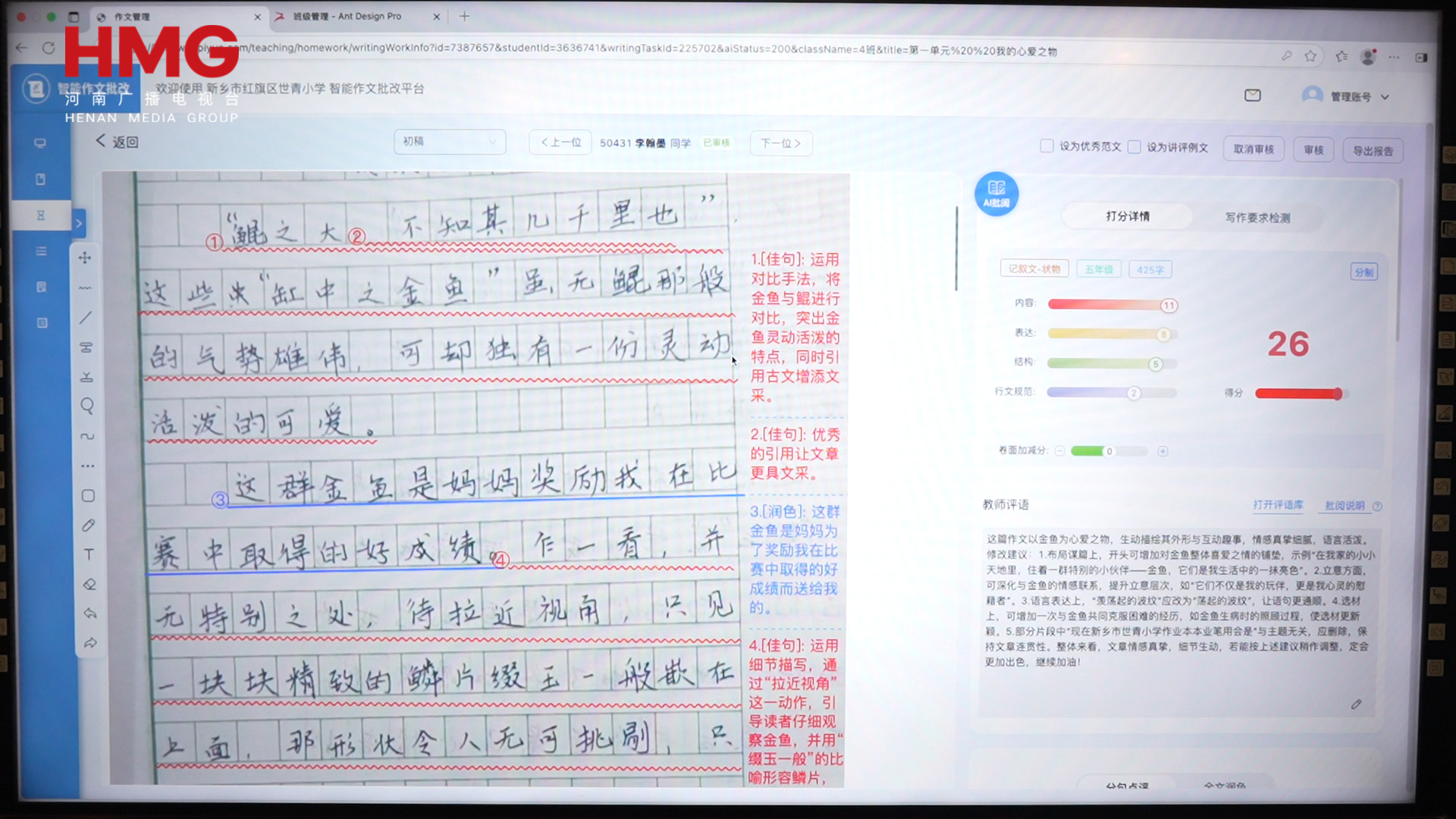Check the 设为优秀范文 checkbox
The height and width of the screenshot is (819, 1456).
coord(1046,146)
